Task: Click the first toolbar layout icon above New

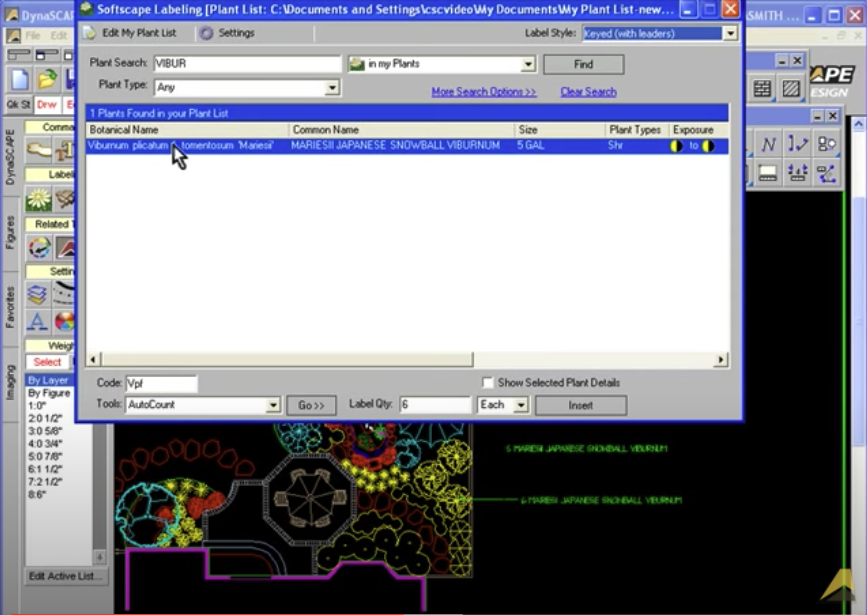Action: tap(19, 55)
